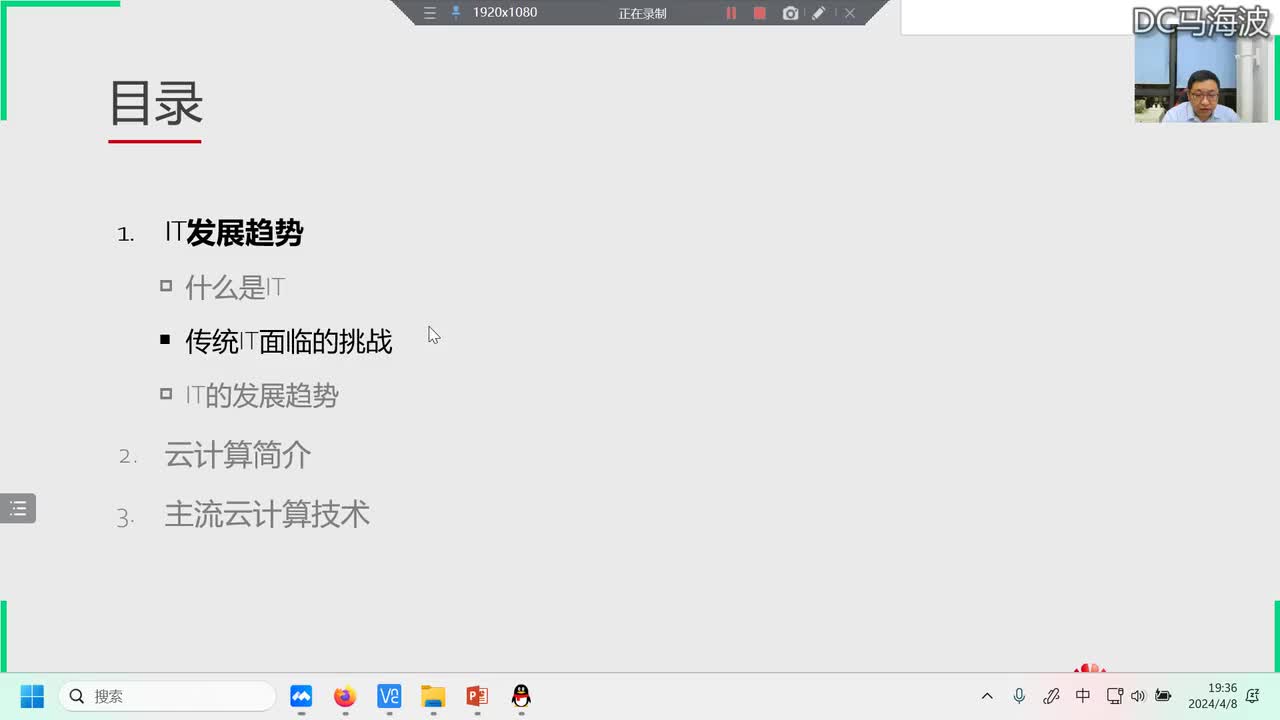Open the Windows Start menu

point(32,696)
